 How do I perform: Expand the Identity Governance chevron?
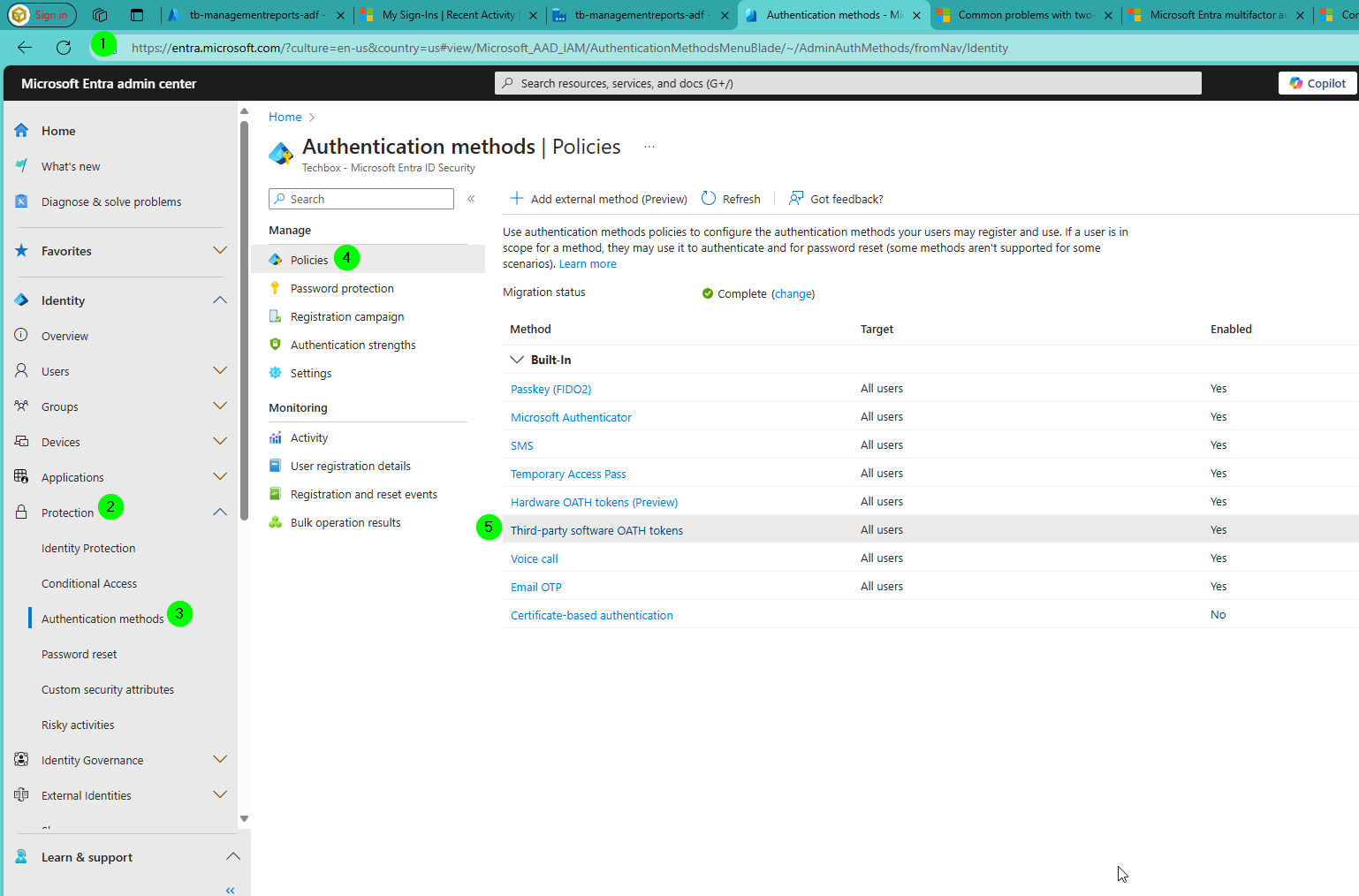tap(220, 760)
